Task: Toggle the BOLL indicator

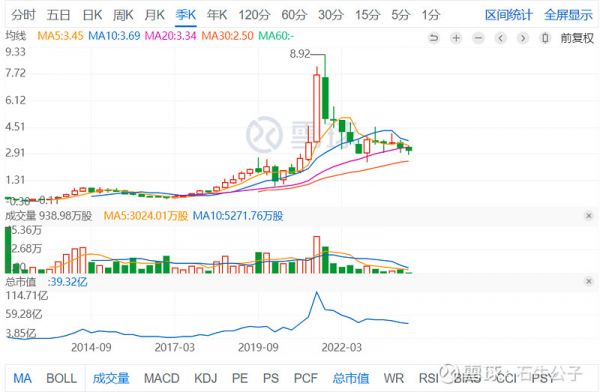Action: coord(61,378)
